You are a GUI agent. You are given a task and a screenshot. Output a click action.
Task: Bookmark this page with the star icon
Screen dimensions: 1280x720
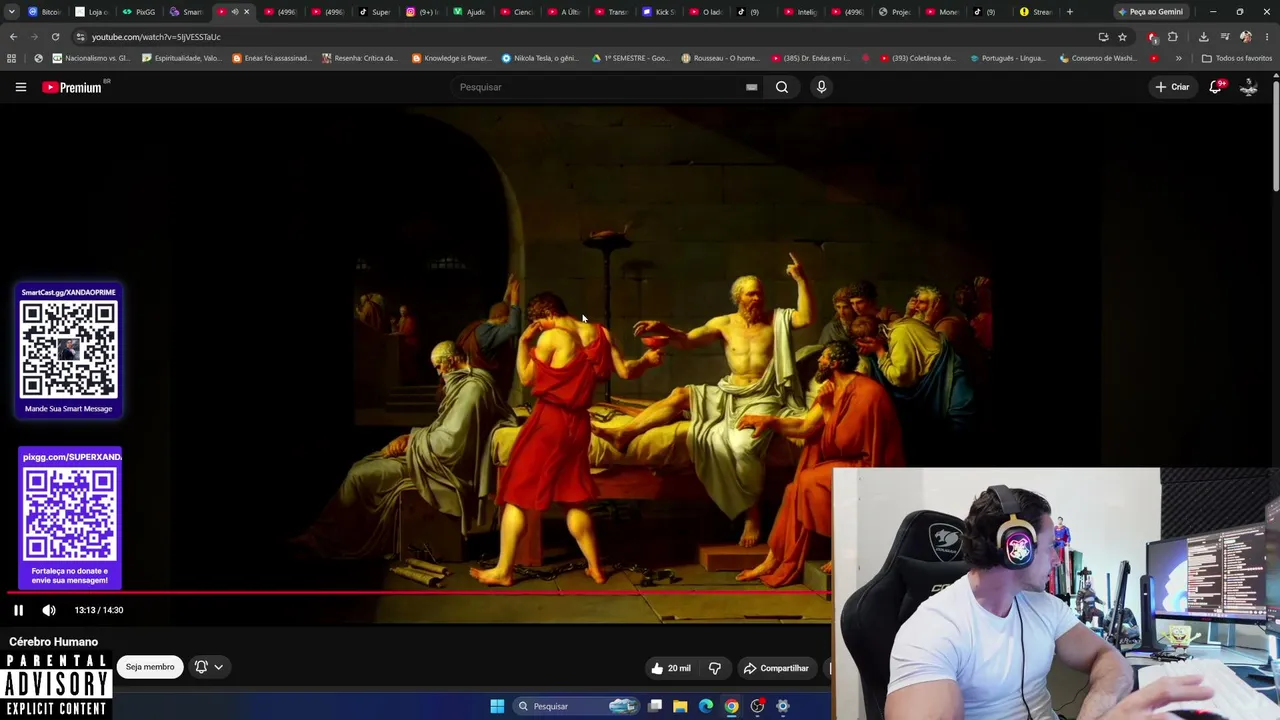pos(1122,37)
